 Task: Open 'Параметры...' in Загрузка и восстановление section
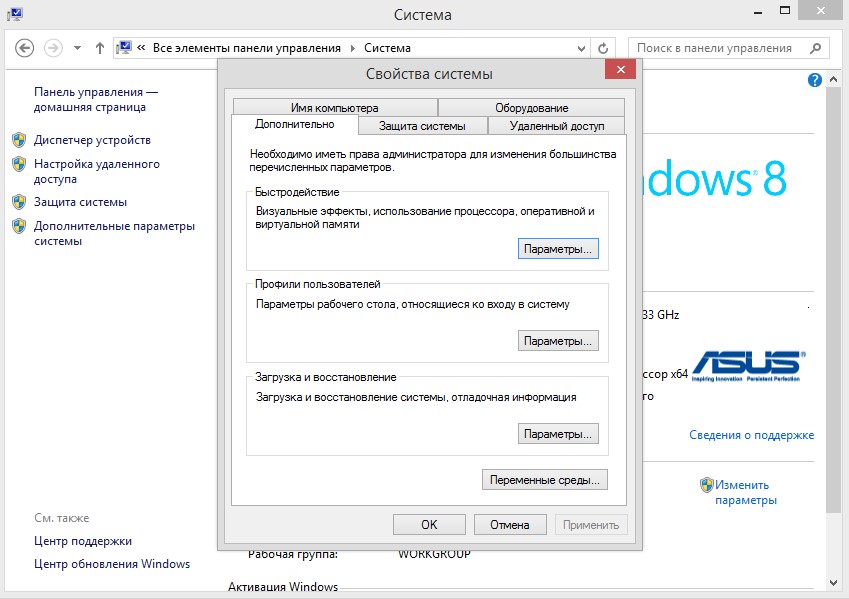558,434
